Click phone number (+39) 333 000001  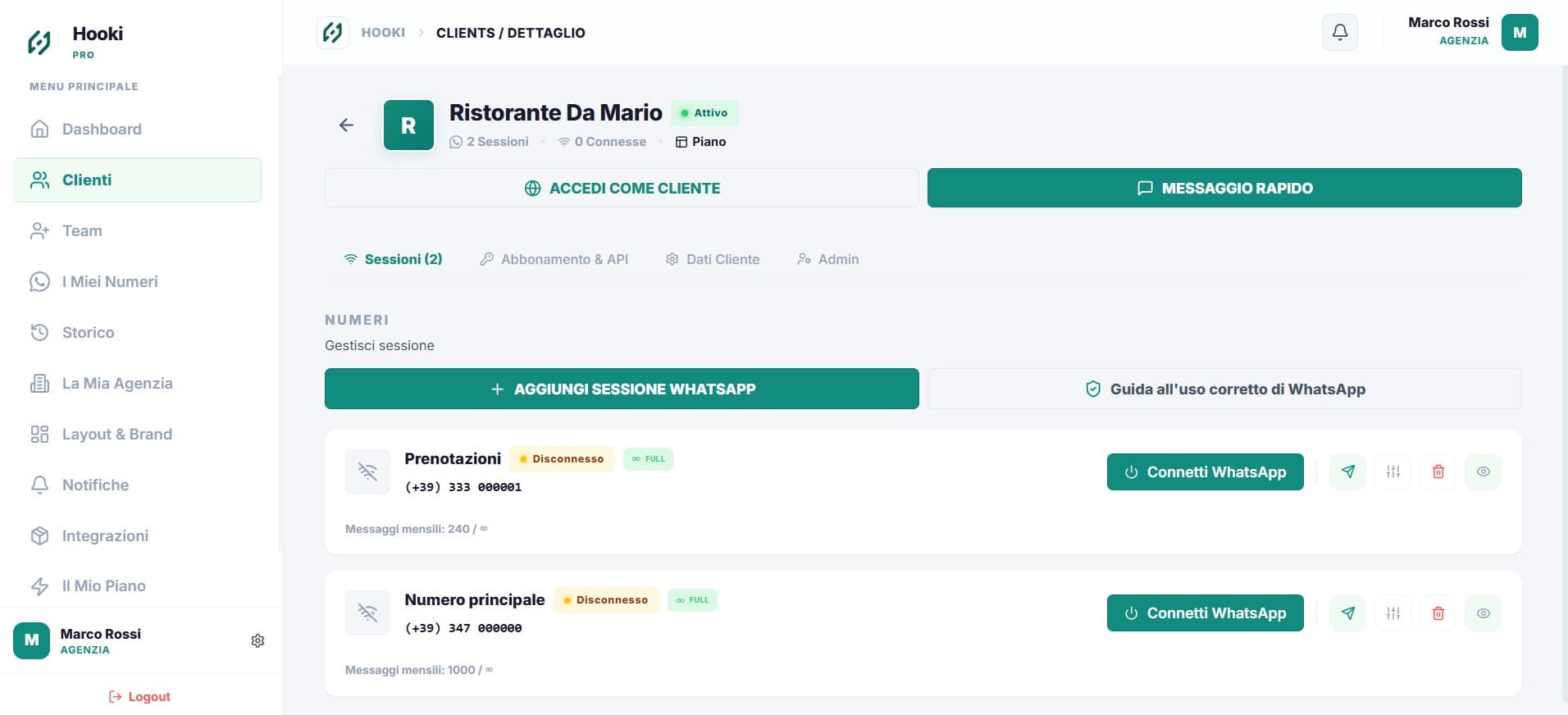click(463, 487)
